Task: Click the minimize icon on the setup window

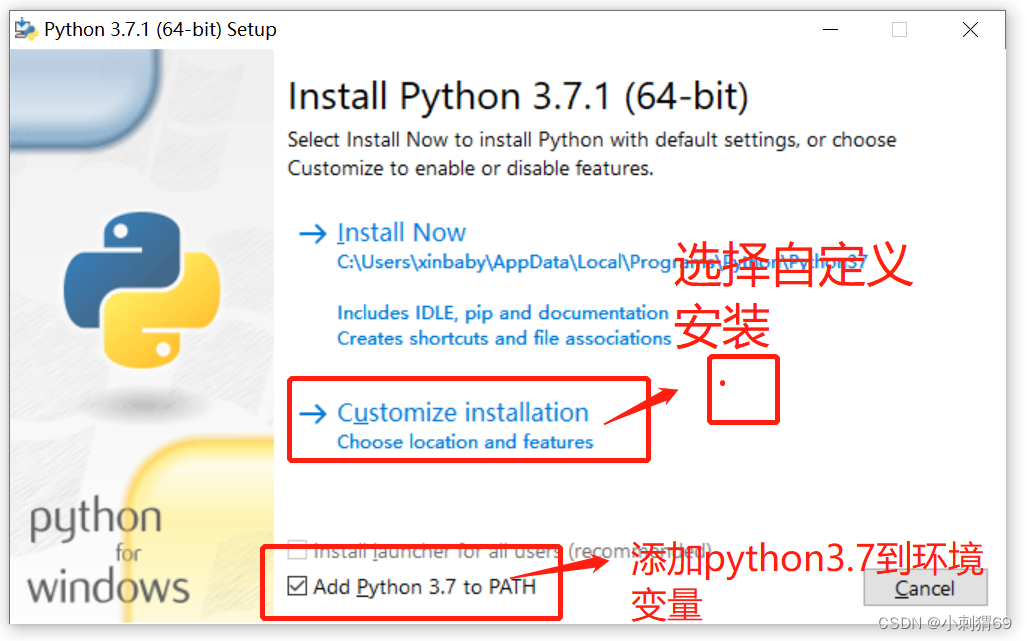Action: click(x=830, y=30)
